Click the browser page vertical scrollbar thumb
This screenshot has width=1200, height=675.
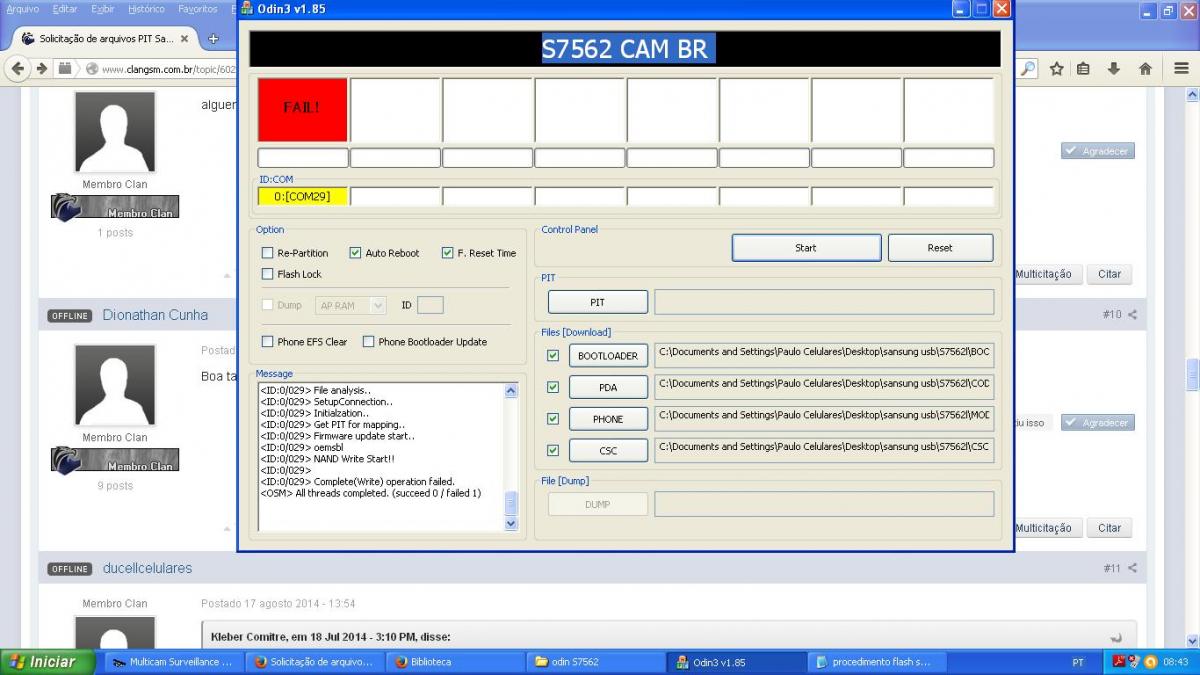[x=1192, y=374]
